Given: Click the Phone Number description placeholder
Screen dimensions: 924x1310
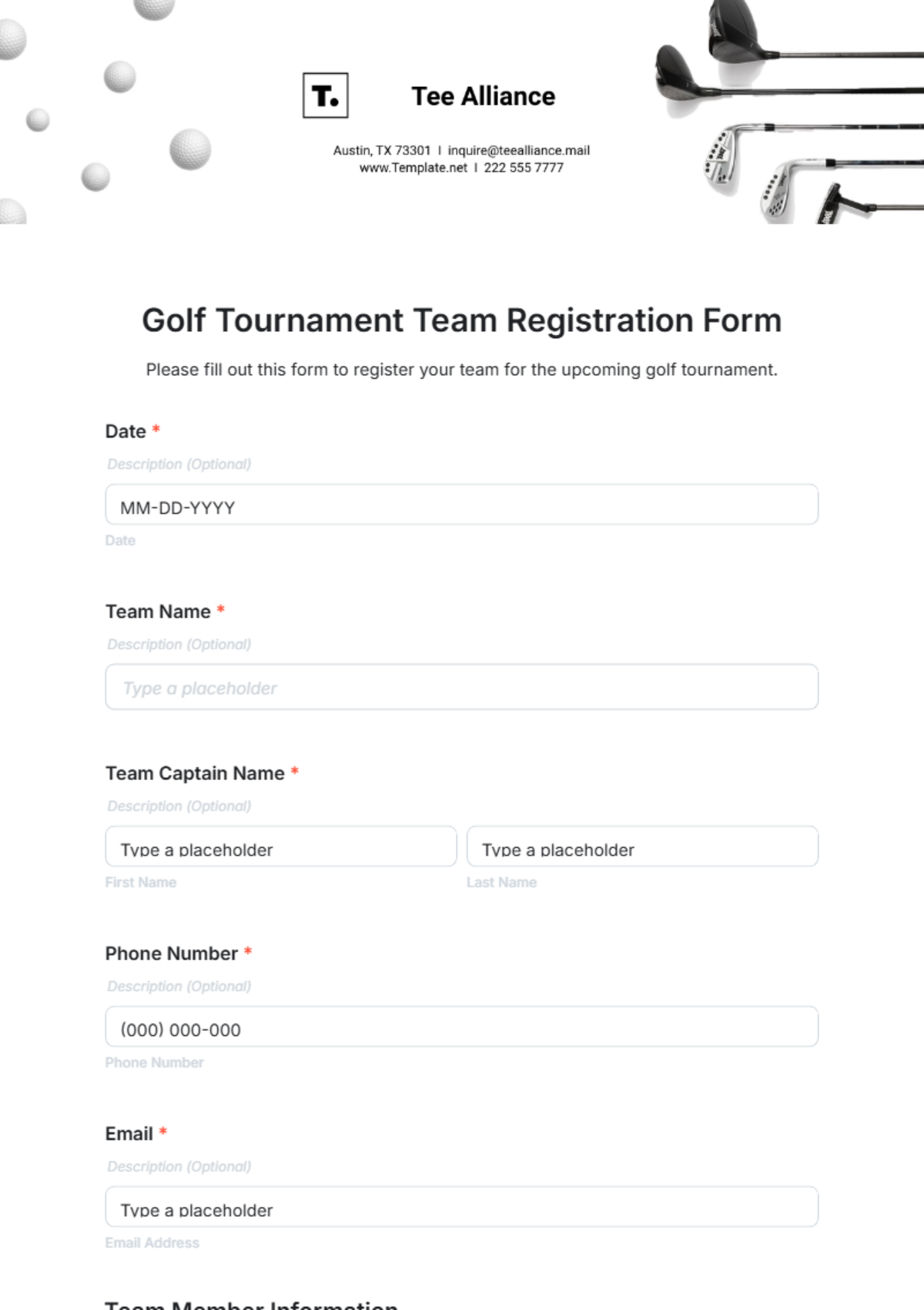Looking at the screenshot, I should 179,987.
